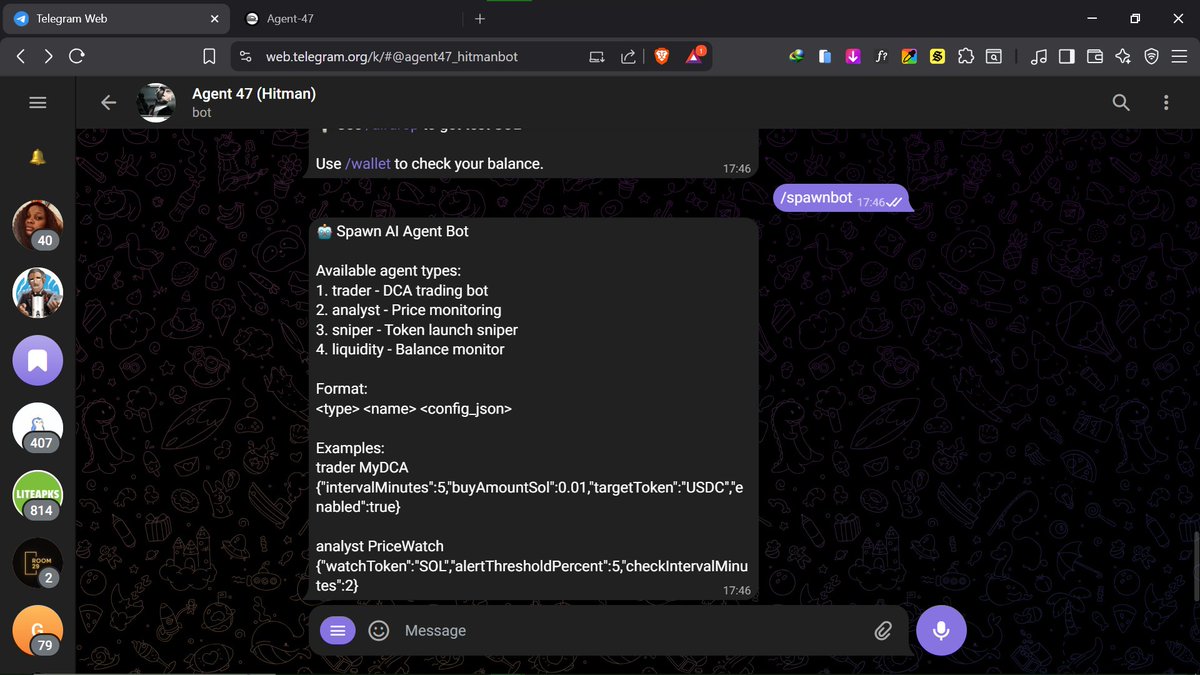1200x675 pixels.
Task: Open the Brave Wallet icon
Action: 1094,57
